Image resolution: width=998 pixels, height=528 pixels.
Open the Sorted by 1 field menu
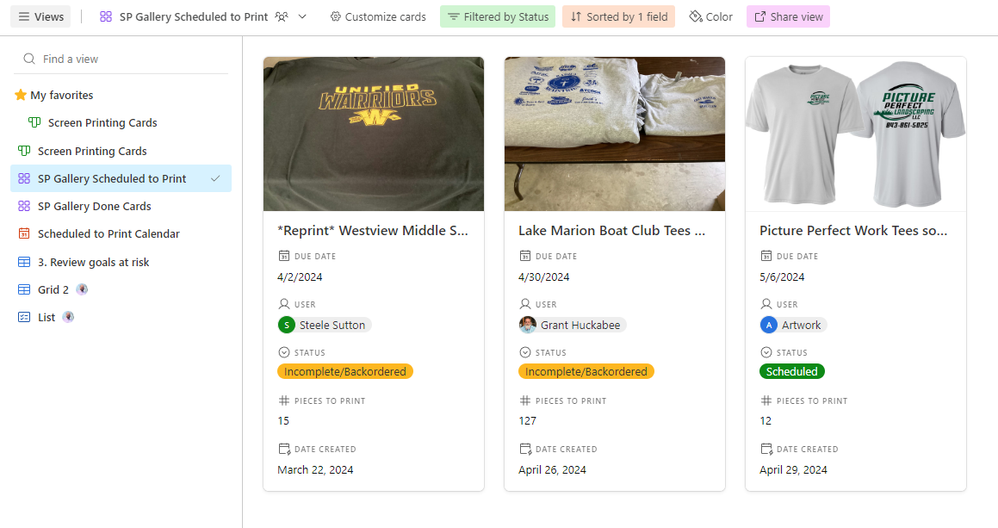(x=618, y=17)
